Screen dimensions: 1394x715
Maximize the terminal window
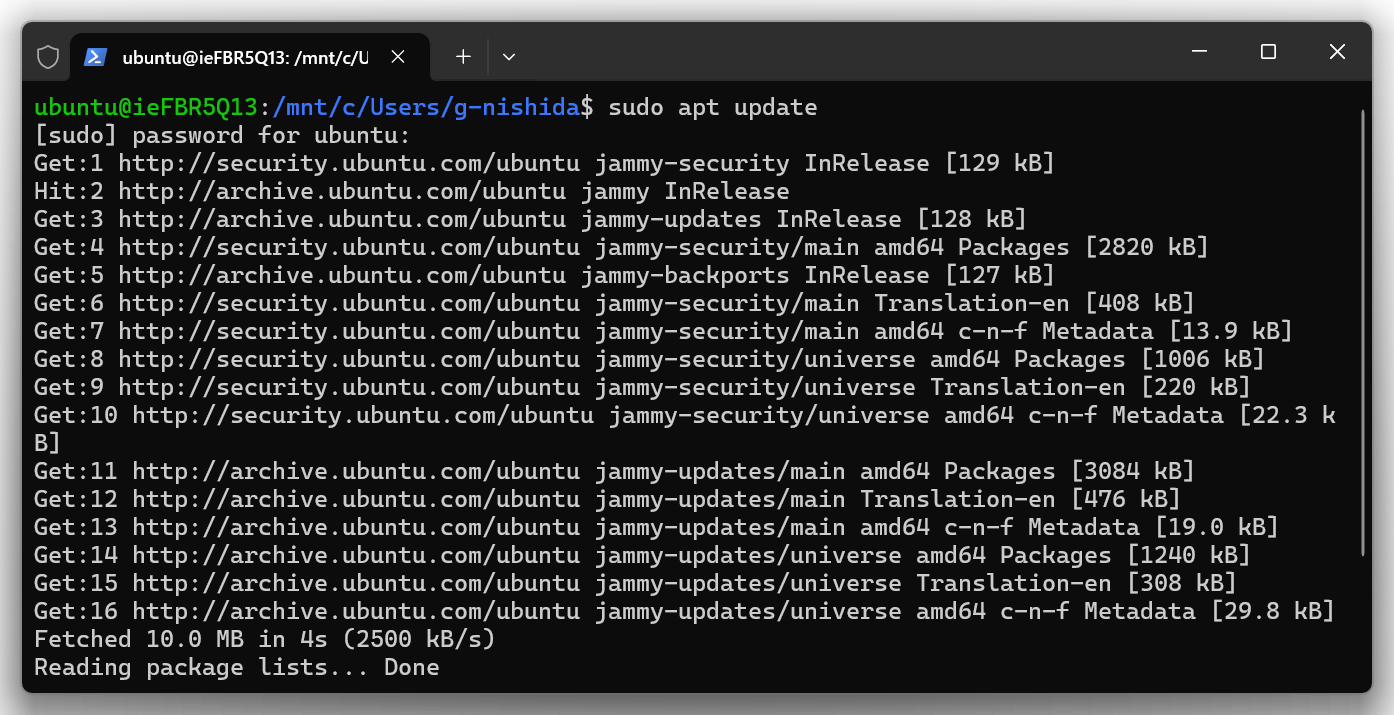coord(1268,52)
